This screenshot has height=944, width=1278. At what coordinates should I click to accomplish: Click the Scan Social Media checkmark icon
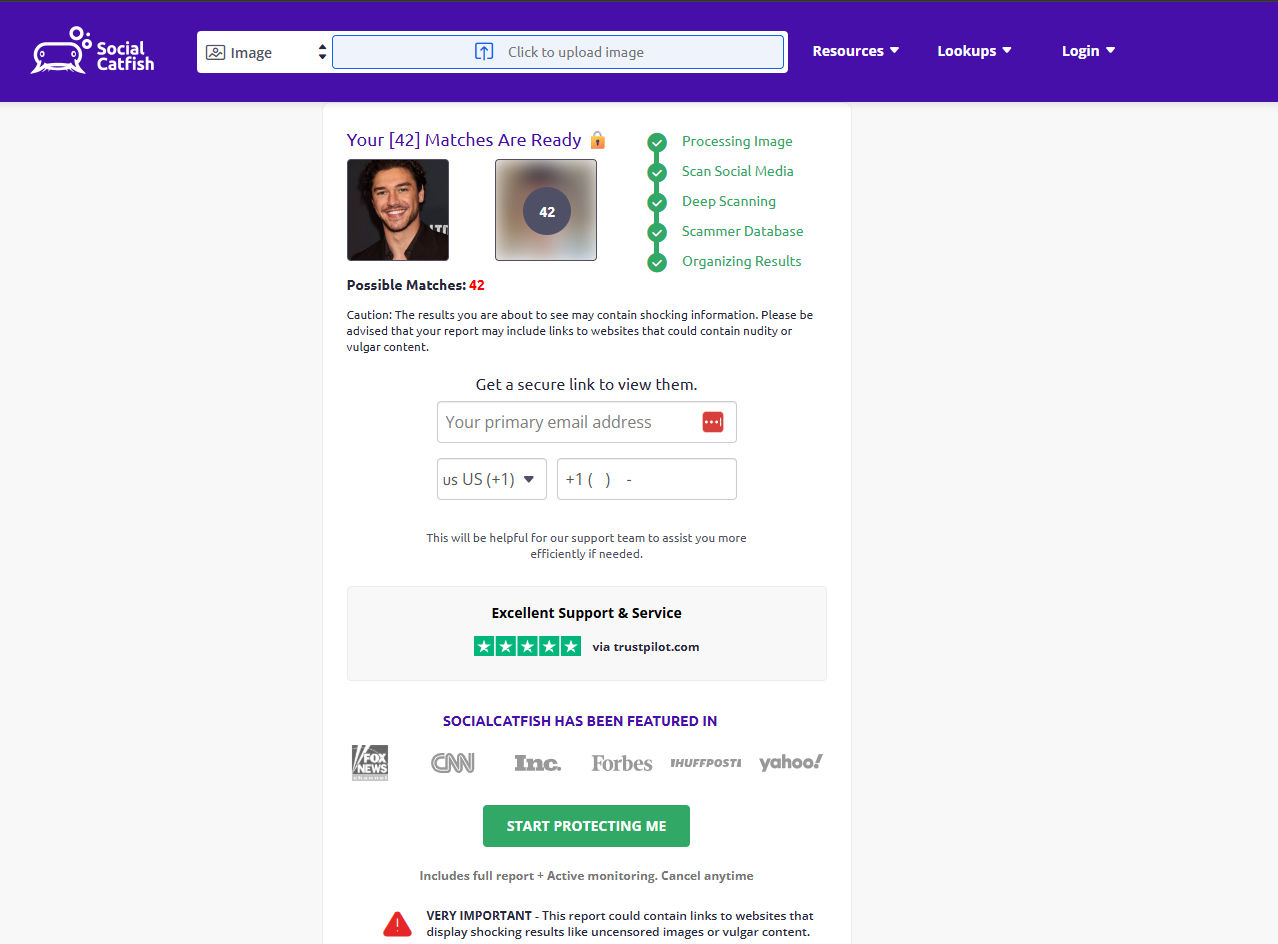[657, 172]
